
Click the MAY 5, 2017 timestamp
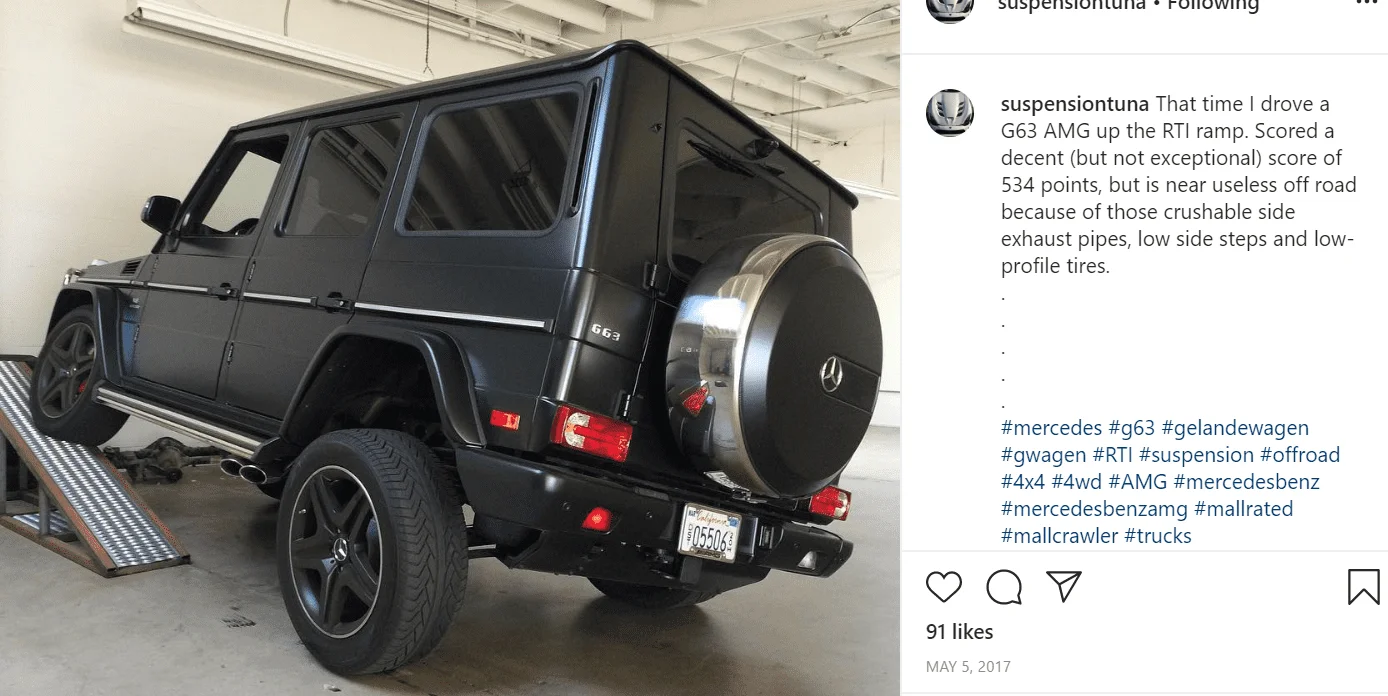pos(969,666)
